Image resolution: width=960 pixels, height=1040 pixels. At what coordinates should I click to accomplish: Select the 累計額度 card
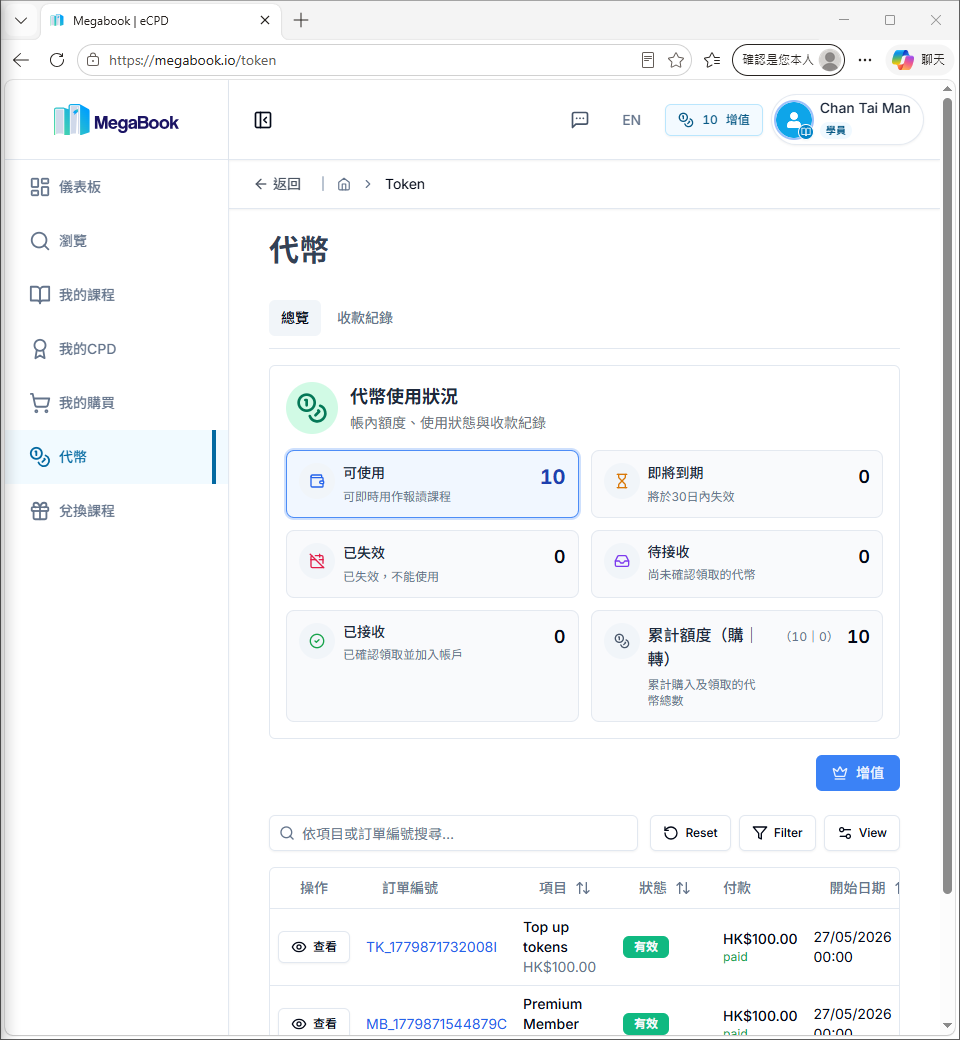point(736,666)
